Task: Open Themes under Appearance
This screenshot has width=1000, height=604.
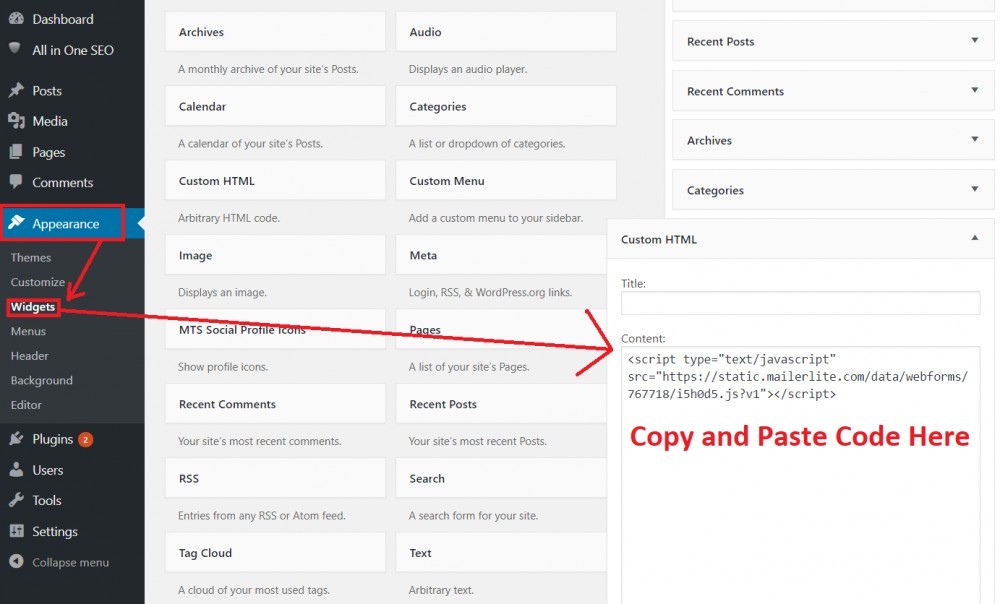Action: (x=31, y=258)
